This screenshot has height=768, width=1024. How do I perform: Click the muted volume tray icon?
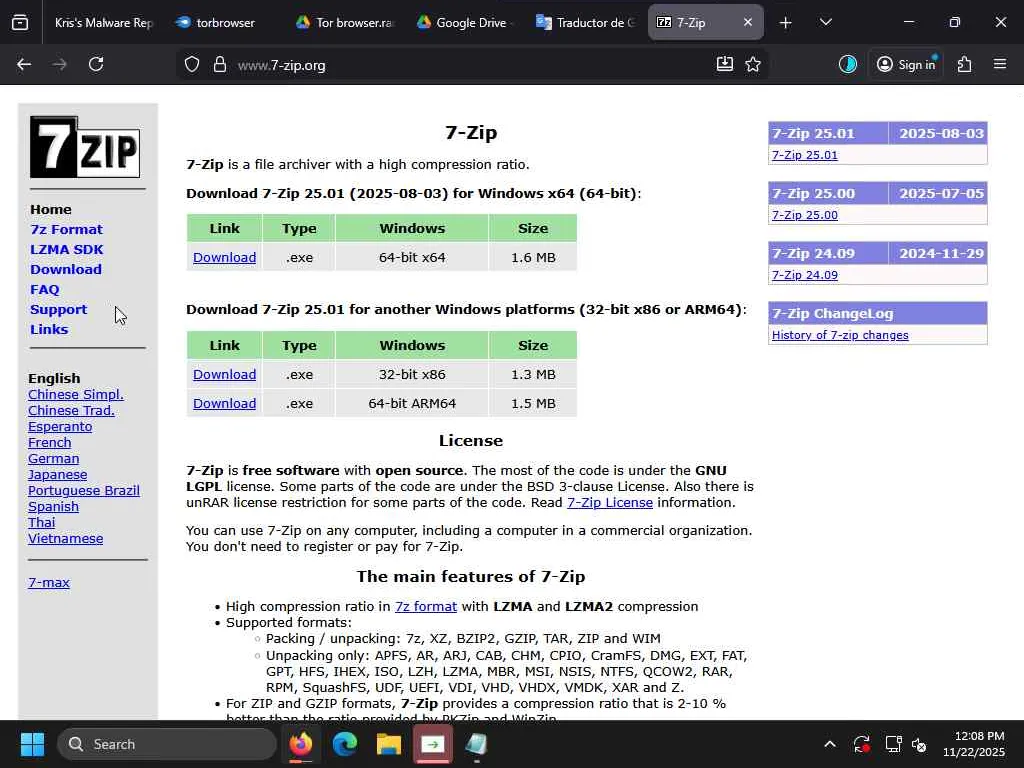coord(920,744)
